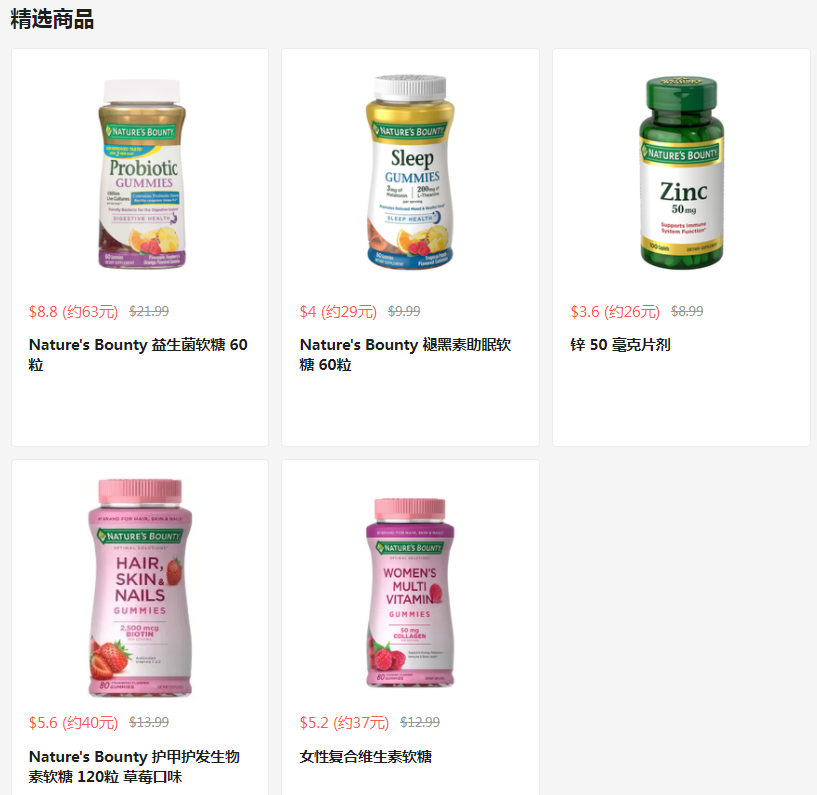Open the Sleep Gummies bottle image

pos(410,172)
